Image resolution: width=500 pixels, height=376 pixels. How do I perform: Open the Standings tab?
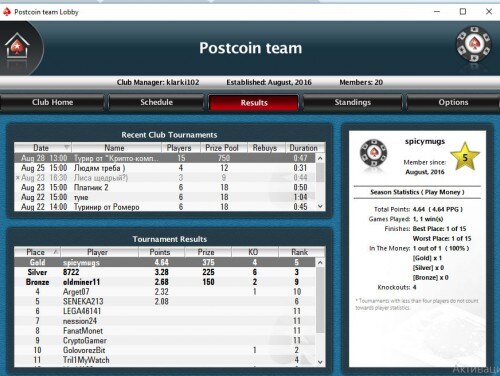coord(353,102)
